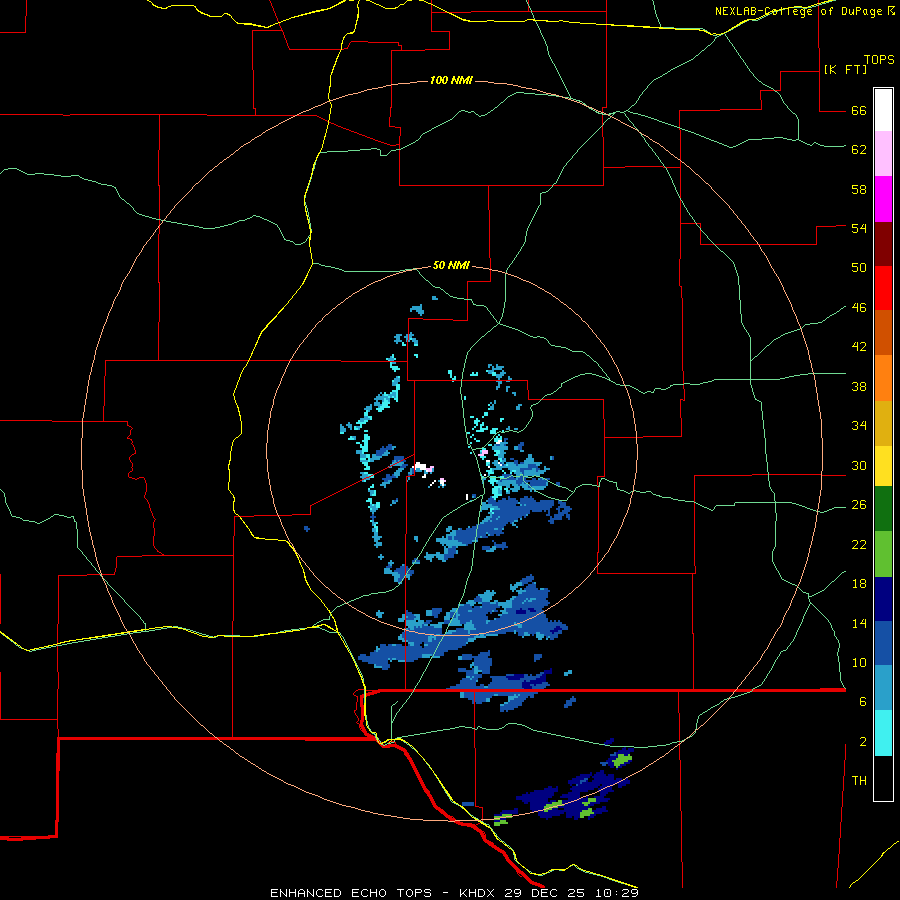Click the dark red maroon legend swatch
The width and height of the screenshot is (900, 900).
[x=883, y=244]
